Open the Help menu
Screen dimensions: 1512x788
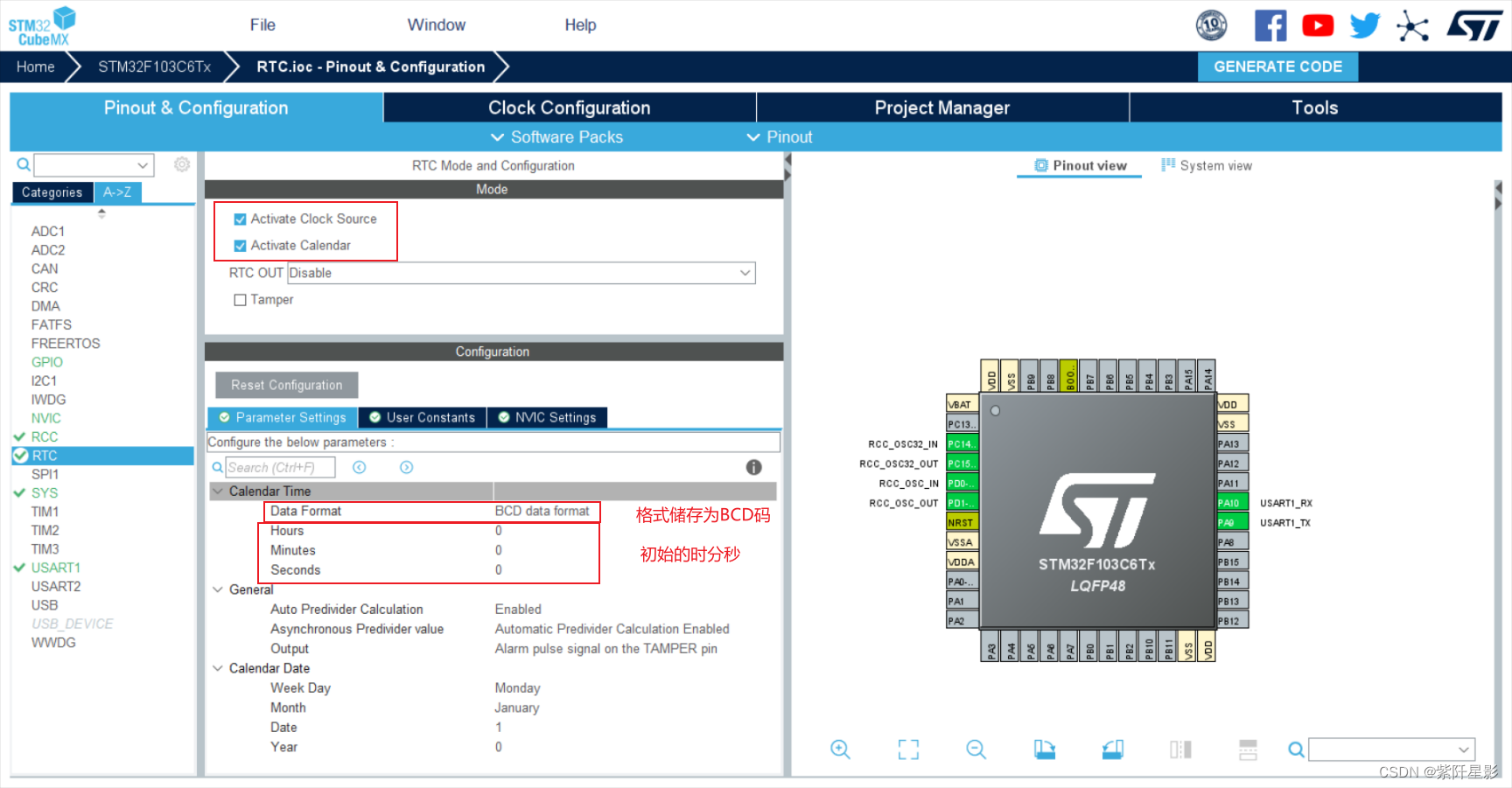click(x=580, y=25)
